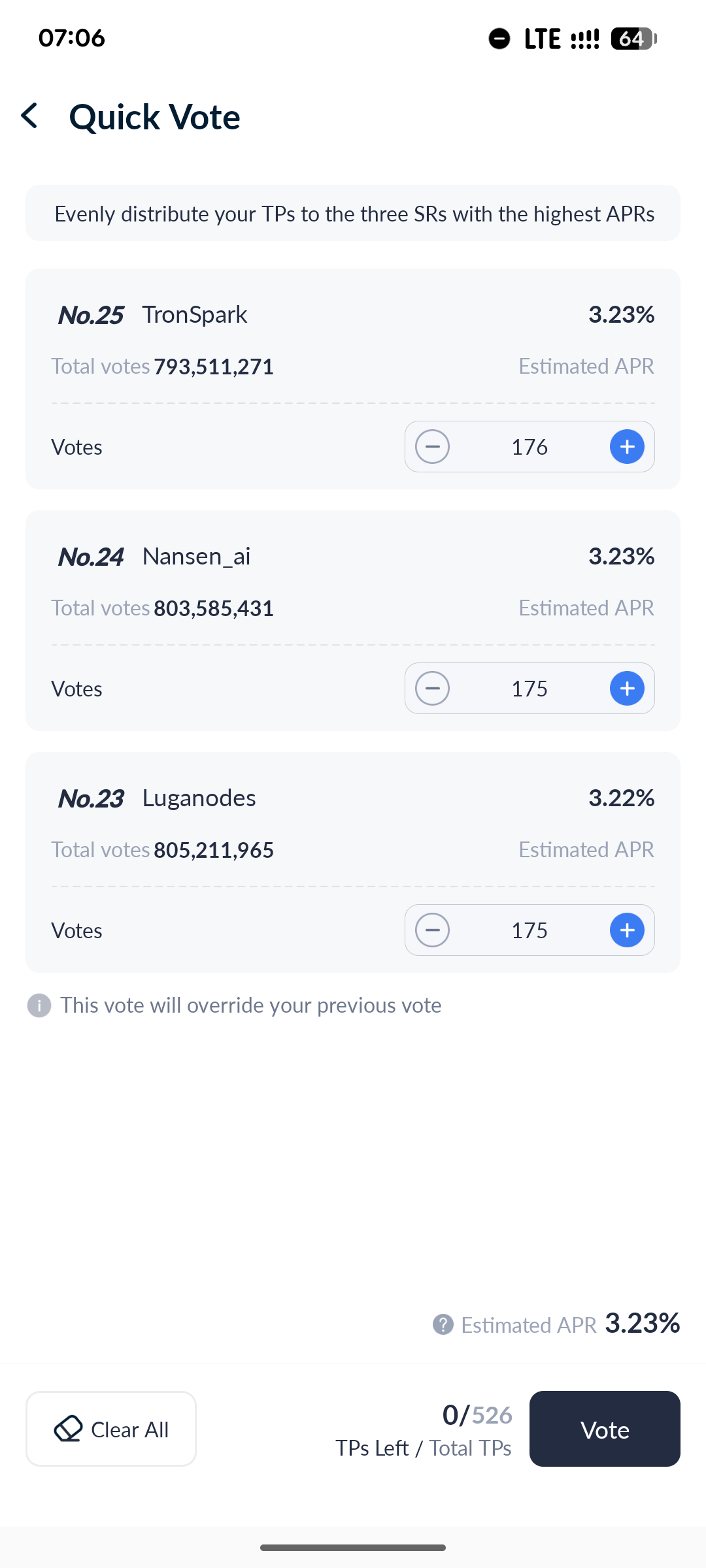The width and height of the screenshot is (706, 1568).
Task: Tap the Estimated APR help question icon
Action: click(x=443, y=1325)
